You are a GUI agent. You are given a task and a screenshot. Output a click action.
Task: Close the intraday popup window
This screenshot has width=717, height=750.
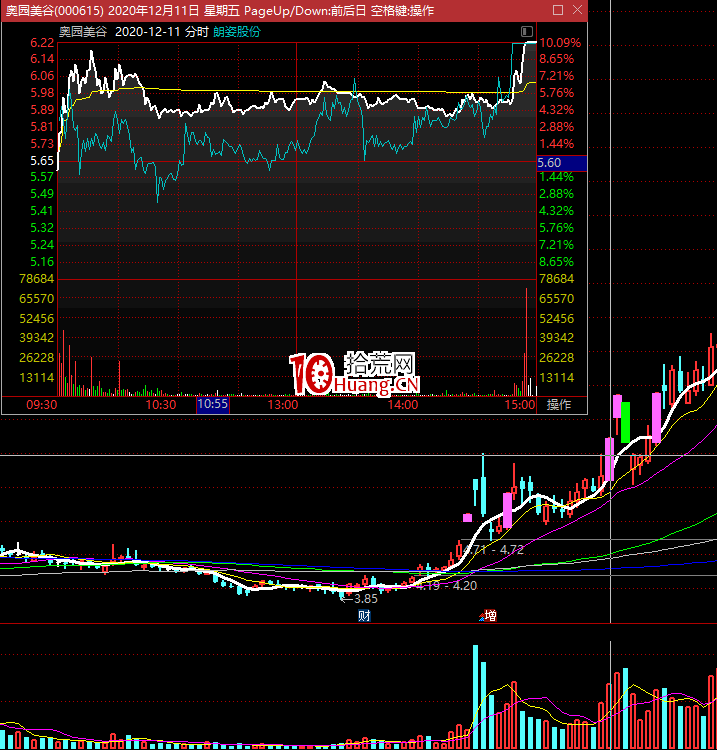[577, 10]
